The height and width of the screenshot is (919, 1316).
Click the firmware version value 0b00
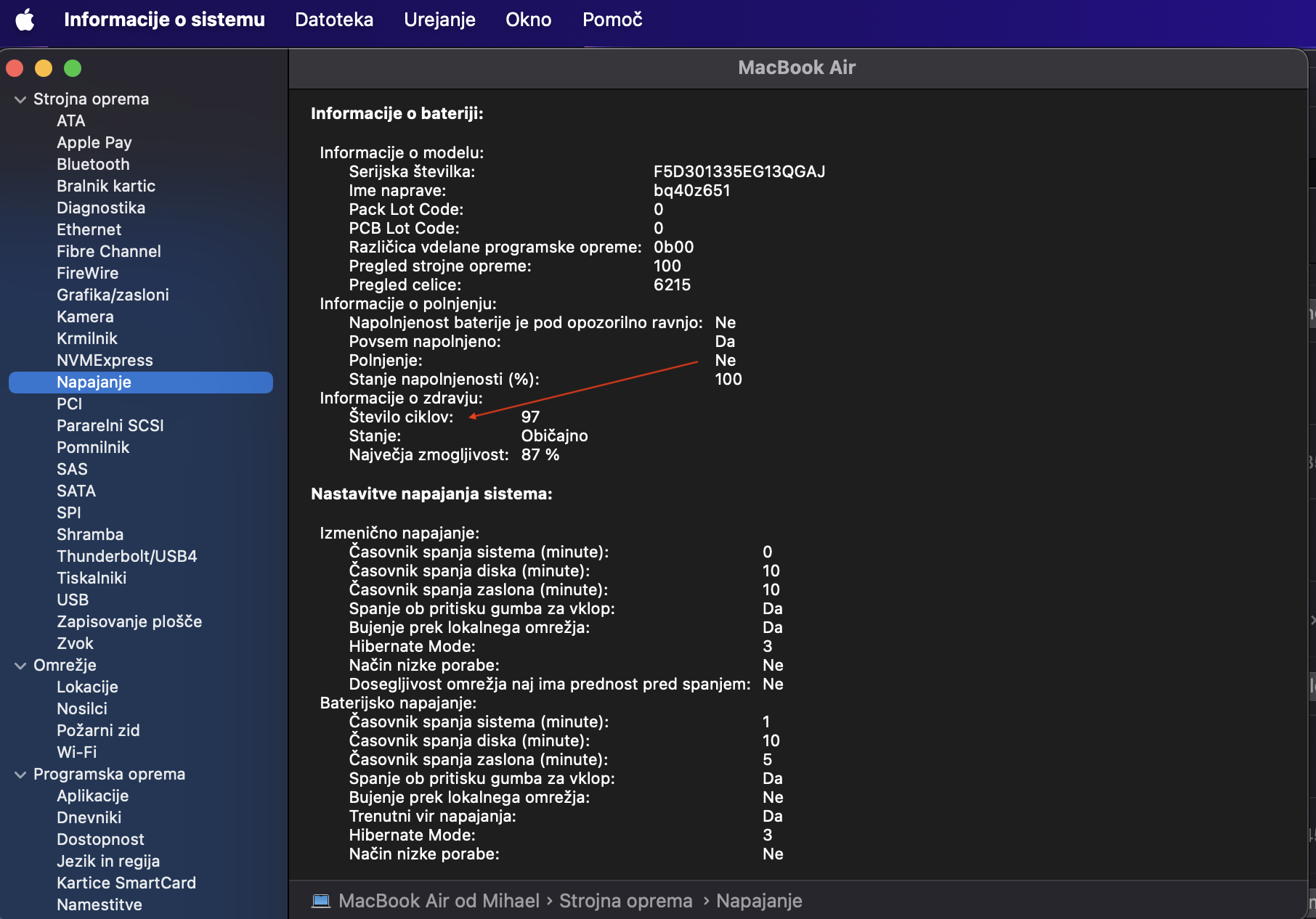(674, 247)
